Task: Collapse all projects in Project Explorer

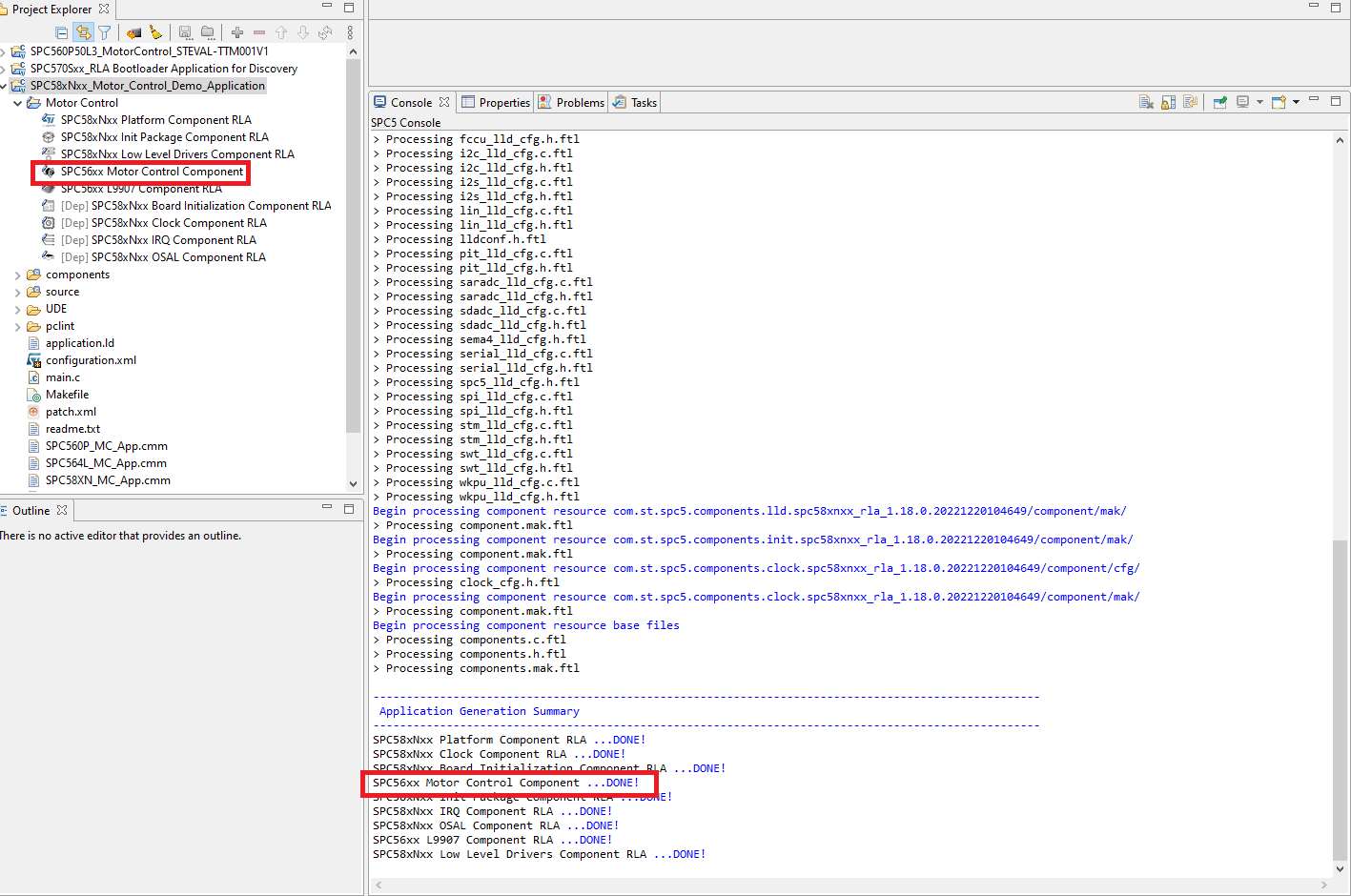Action: tap(61, 31)
